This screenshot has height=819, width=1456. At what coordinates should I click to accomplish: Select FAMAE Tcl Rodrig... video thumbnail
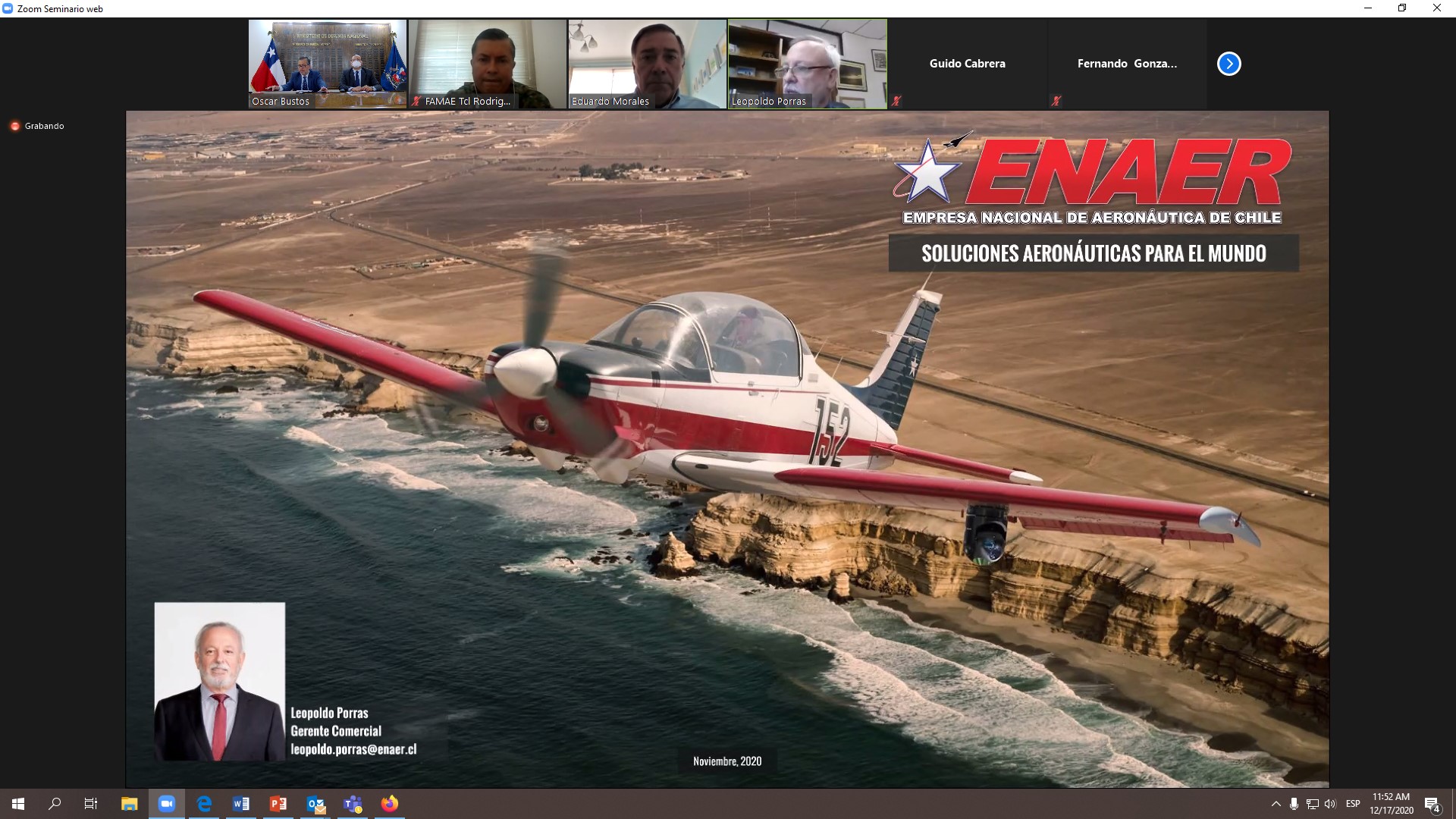[488, 64]
